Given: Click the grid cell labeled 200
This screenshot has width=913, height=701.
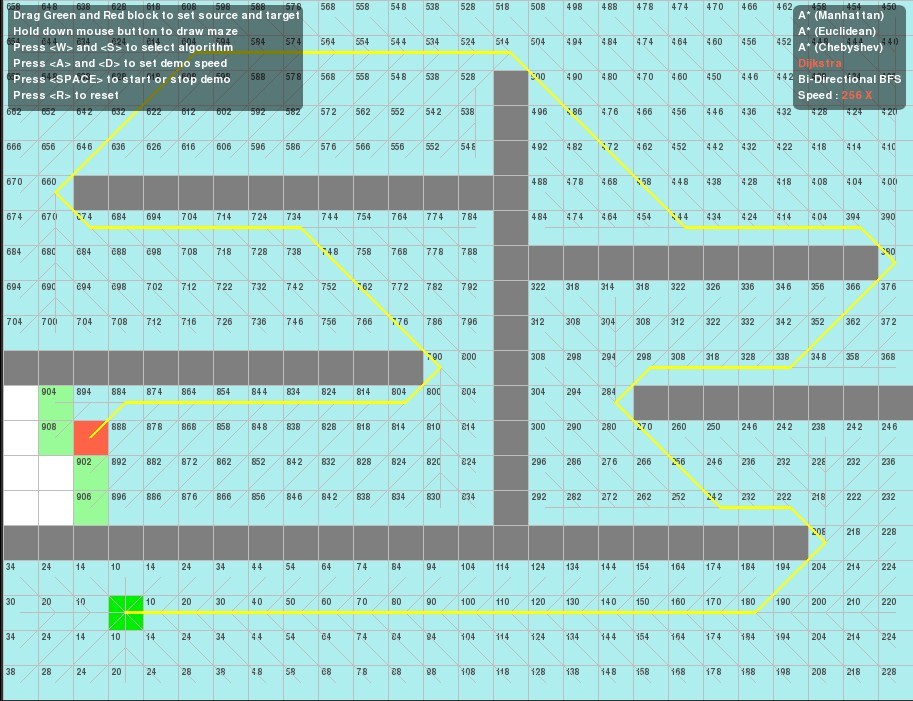Looking at the screenshot, I should (x=826, y=613).
